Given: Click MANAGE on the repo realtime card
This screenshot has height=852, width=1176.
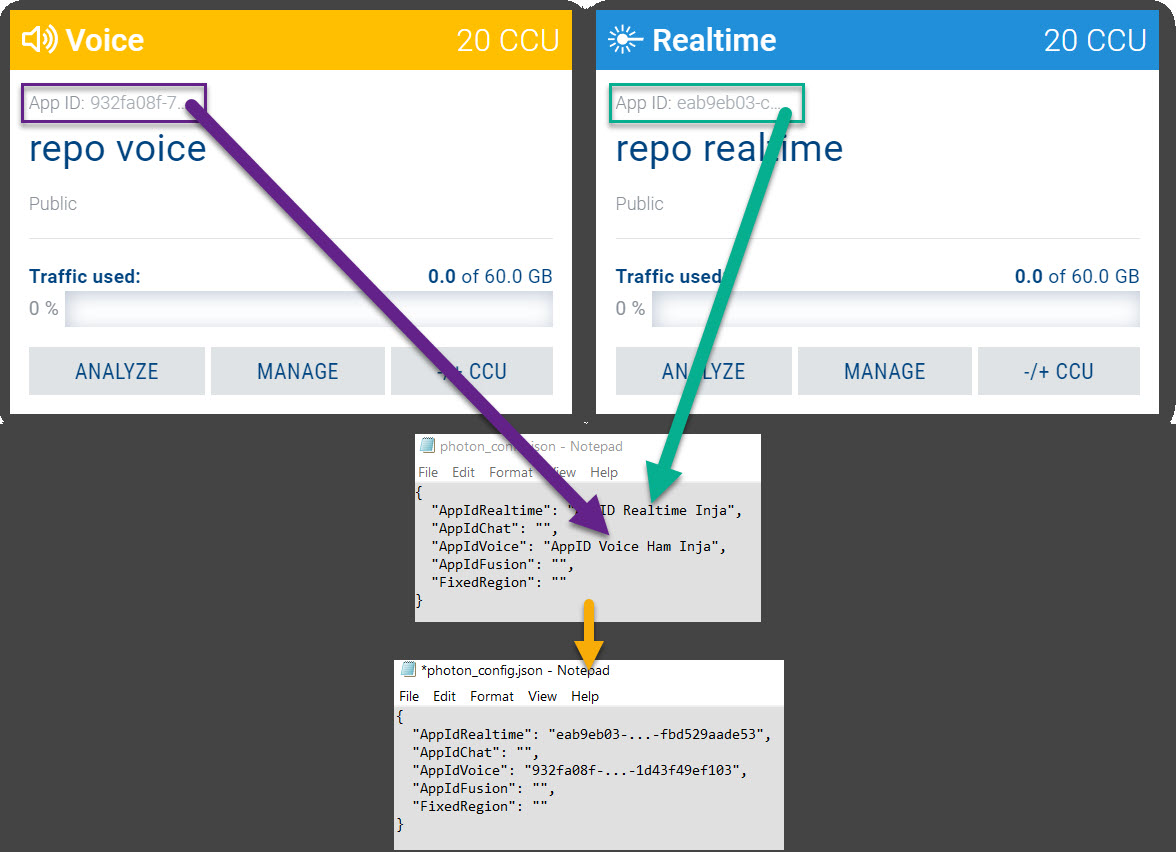Looking at the screenshot, I should [884, 370].
